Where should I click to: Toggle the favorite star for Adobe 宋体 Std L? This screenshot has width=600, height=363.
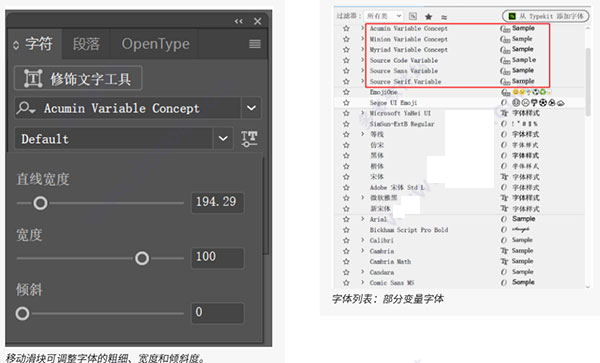pos(346,187)
